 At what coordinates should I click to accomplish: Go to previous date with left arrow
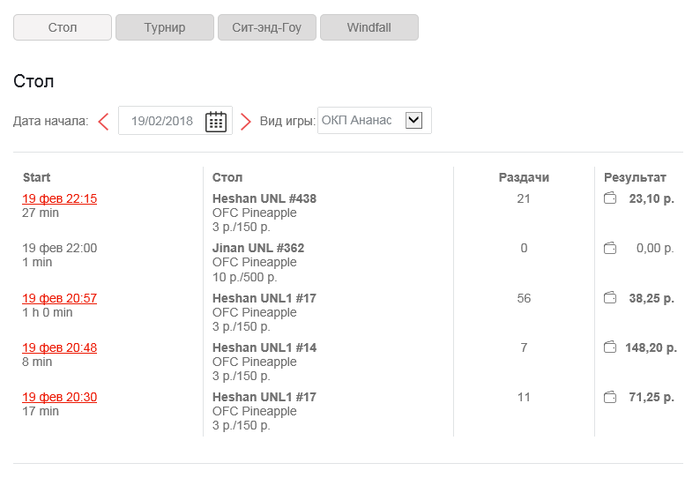103,121
